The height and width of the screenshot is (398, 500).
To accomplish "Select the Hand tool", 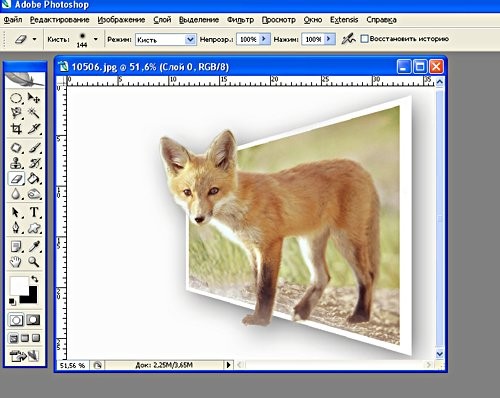I will point(16,262).
